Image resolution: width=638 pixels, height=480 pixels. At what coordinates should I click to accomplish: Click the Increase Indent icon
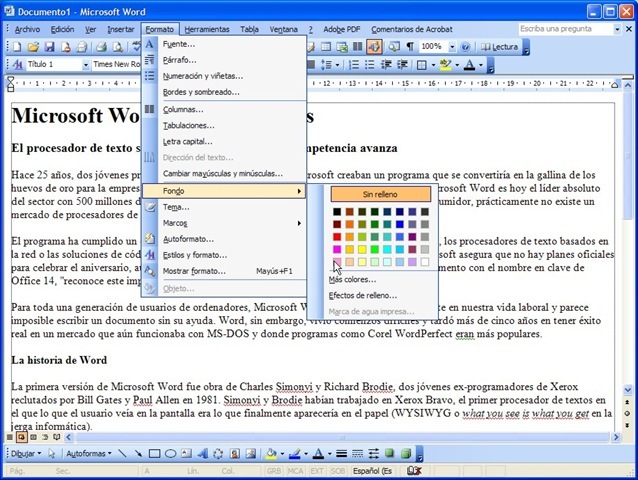402,64
